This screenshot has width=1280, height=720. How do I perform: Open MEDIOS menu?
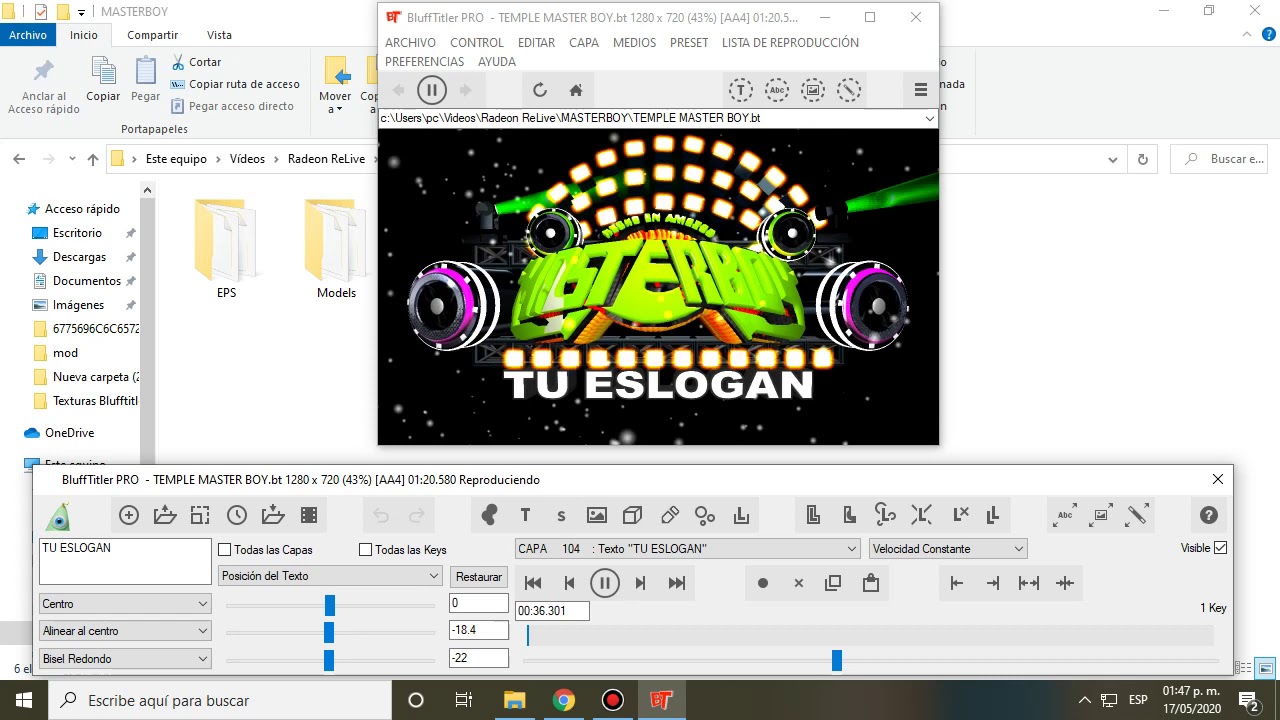[634, 43]
